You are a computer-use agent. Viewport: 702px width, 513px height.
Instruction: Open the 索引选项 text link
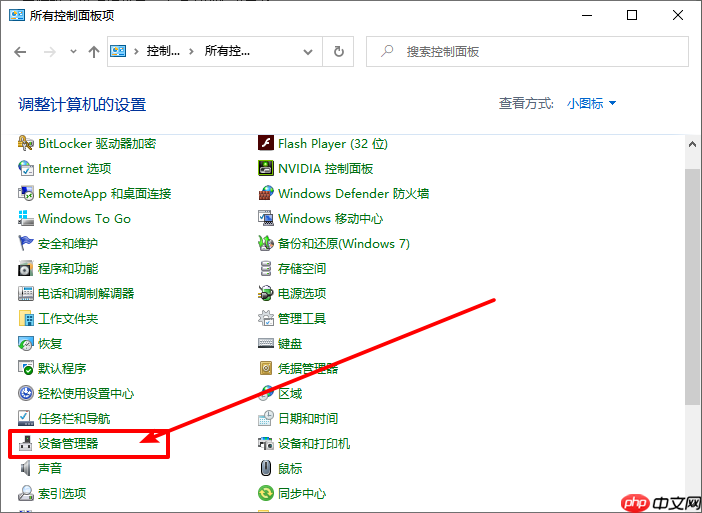pyautogui.click(x=62, y=494)
